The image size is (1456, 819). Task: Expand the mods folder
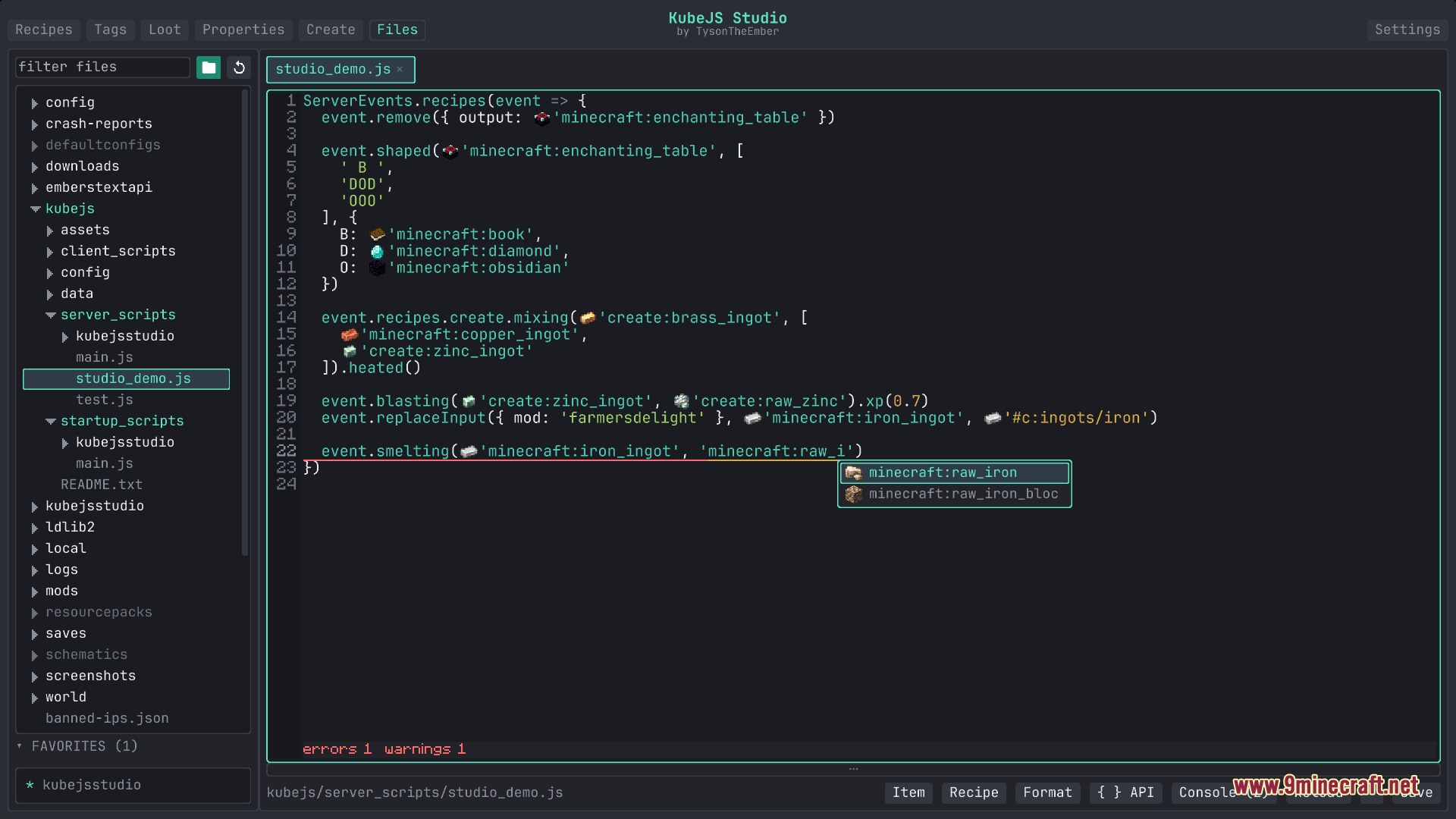pos(35,591)
